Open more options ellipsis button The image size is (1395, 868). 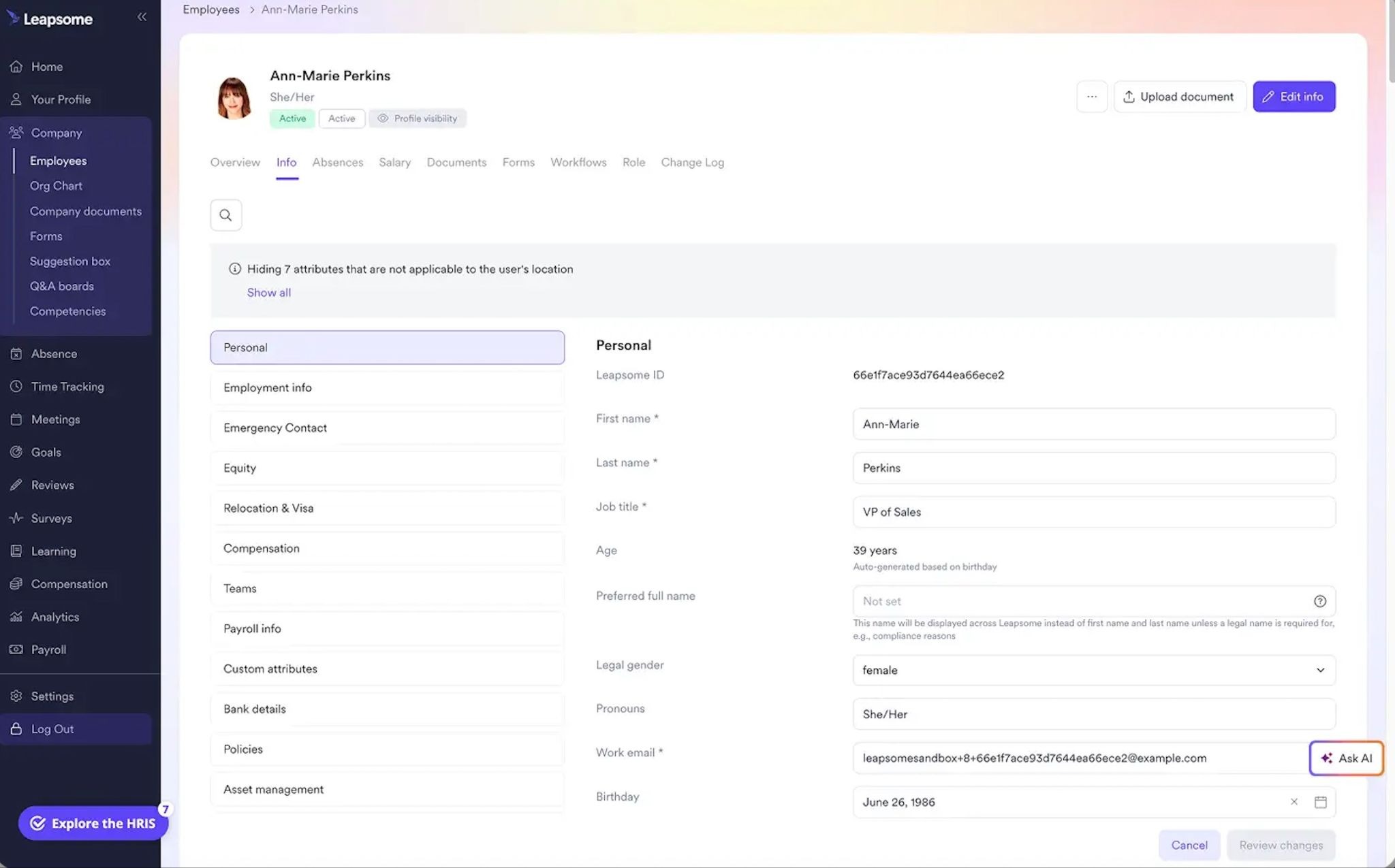[1091, 97]
